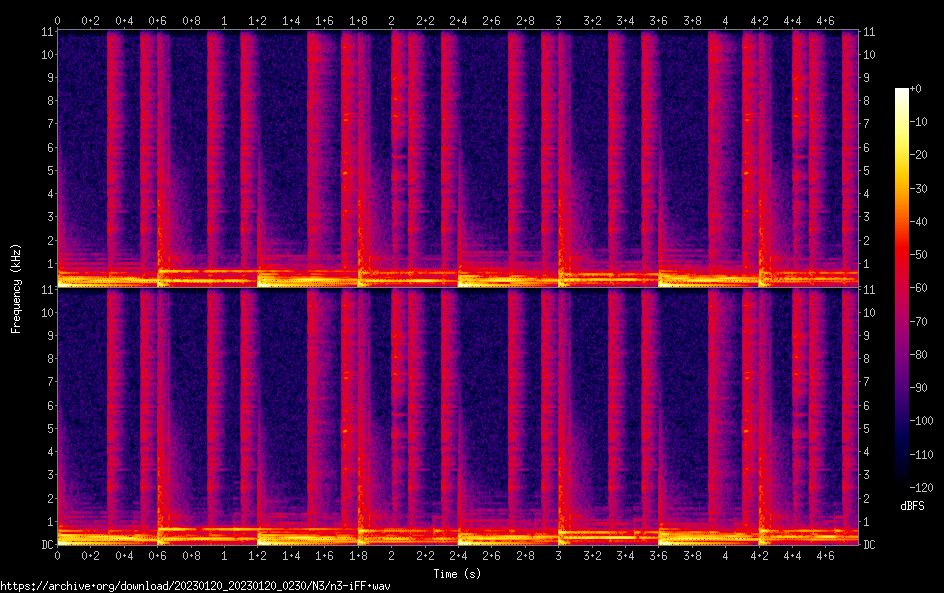The width and height of the screenshot is (944, 593).
Task: Click the "Frequency (kHz)" axis label
Action: (x=16, y=287)
